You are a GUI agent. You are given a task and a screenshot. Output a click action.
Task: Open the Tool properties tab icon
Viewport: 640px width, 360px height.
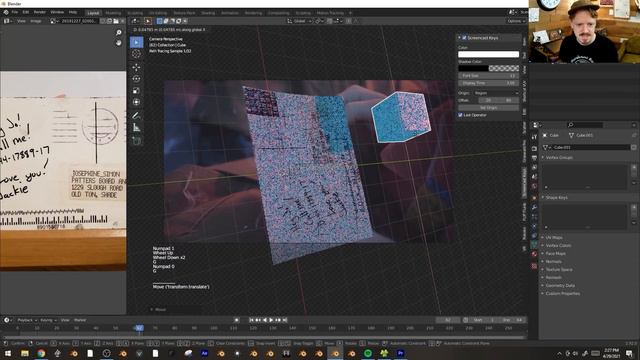click(x=534, y=138)
